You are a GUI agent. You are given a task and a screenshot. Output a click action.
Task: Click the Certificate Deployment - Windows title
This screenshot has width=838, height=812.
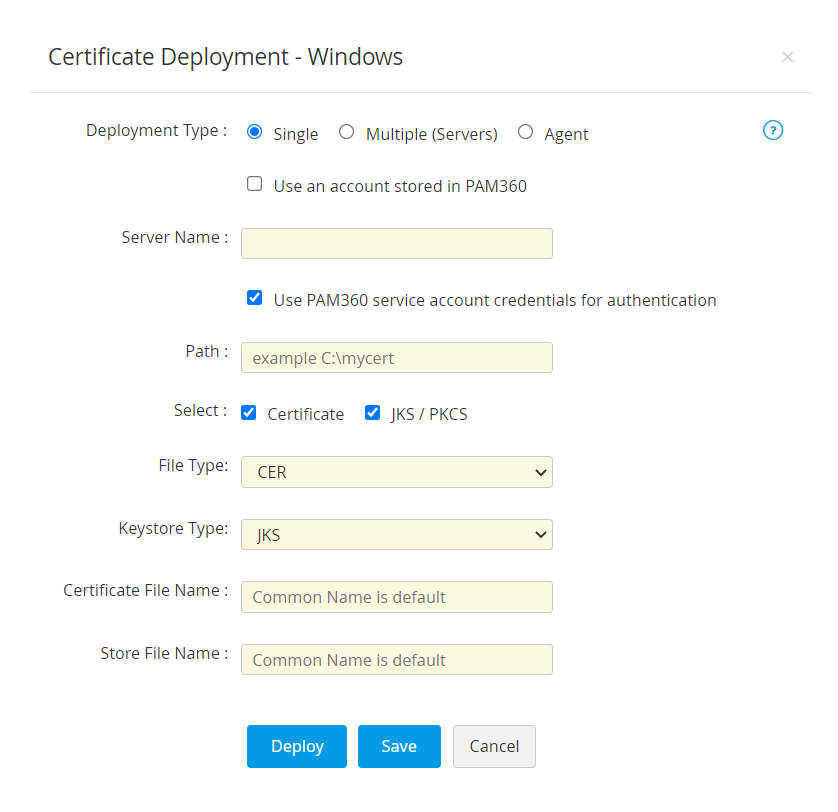click(x=225, y=57)
